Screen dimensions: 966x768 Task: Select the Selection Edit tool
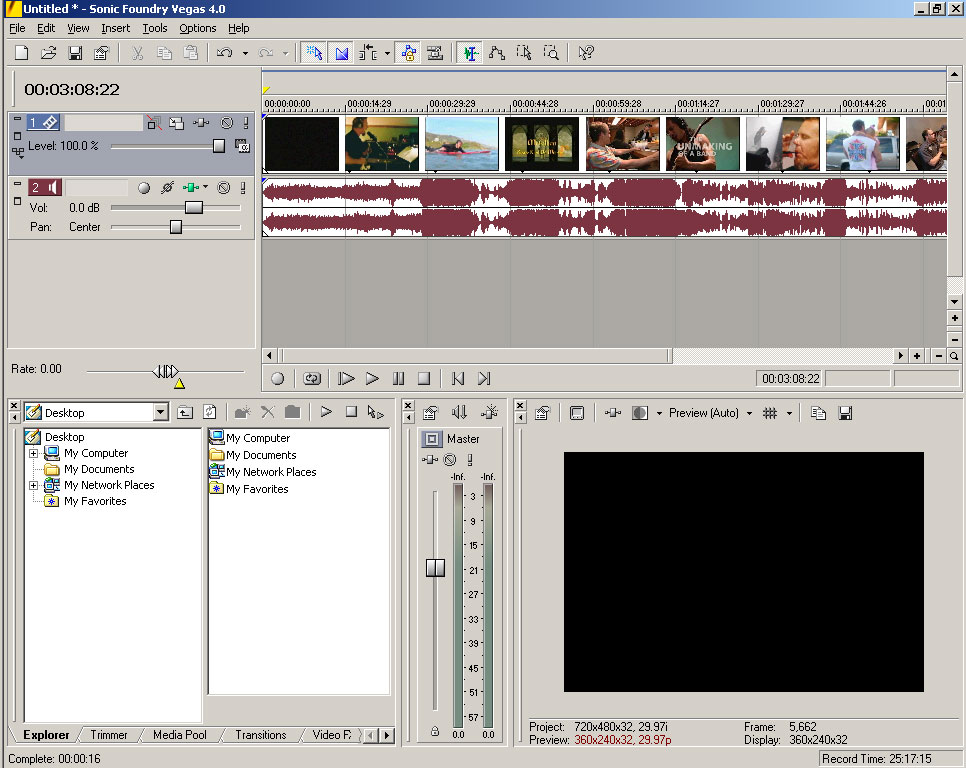524,53
